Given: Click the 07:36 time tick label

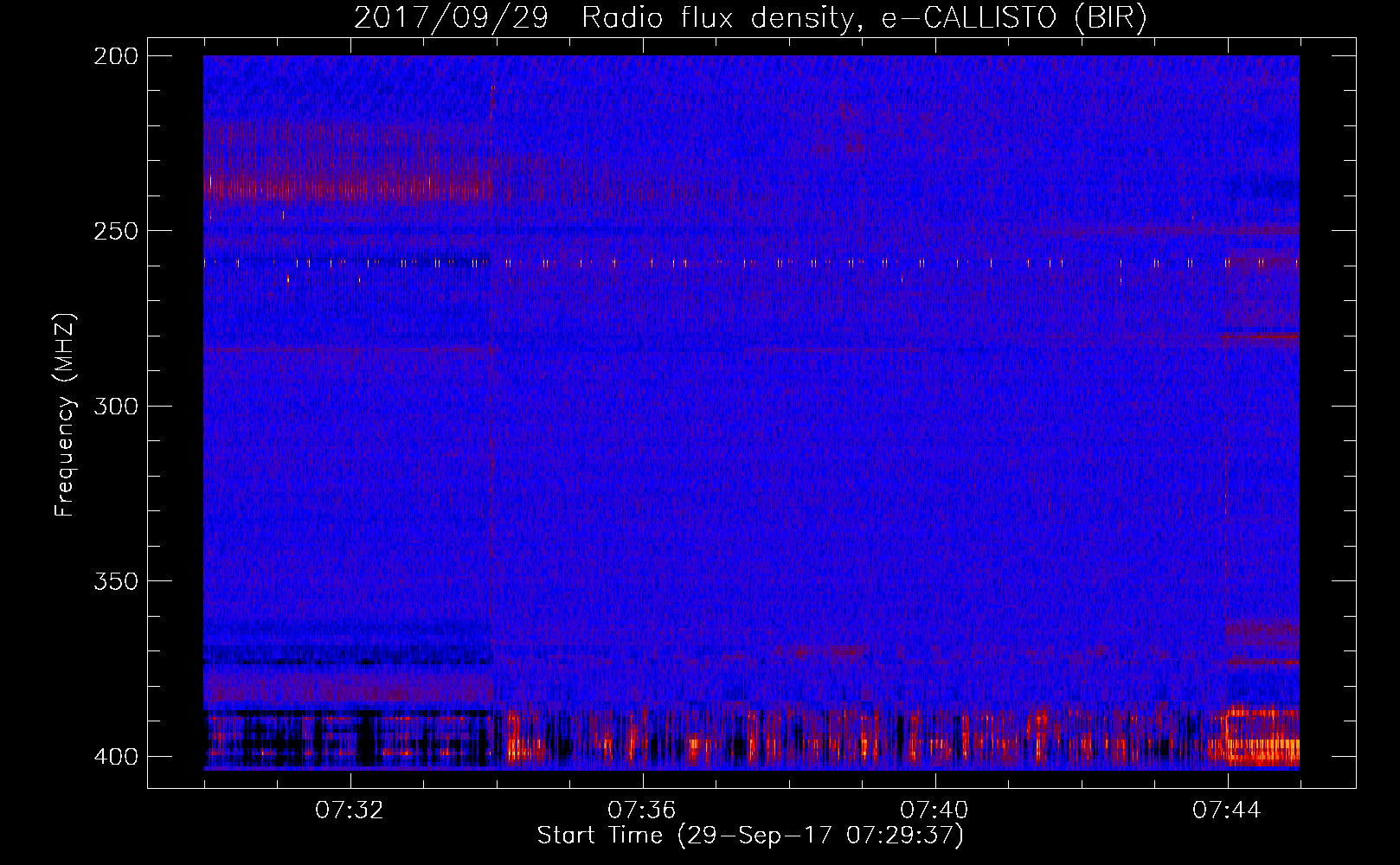Looking at the screenshot, I should pyautogui.click(x=642, y=811).
